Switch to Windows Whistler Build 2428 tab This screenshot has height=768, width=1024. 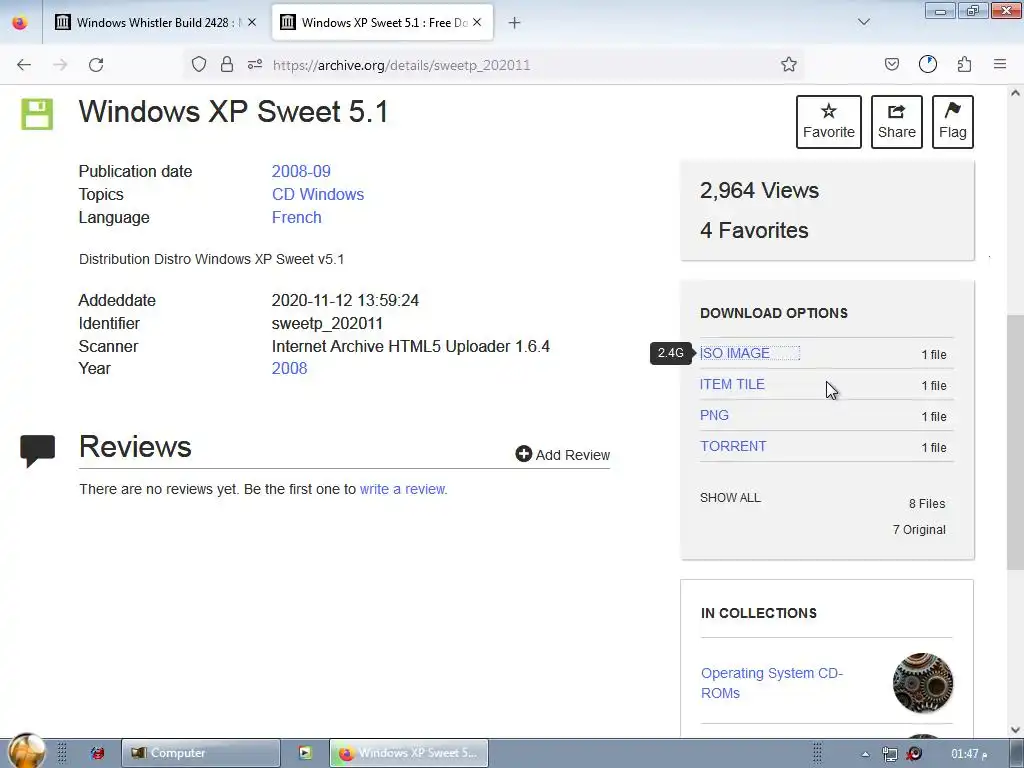(x=155, y=22)
